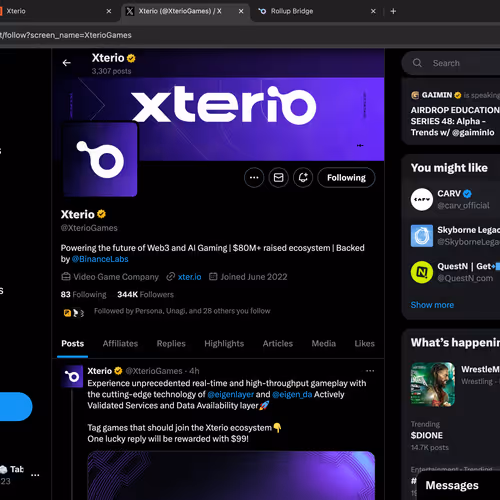Close the Xterio (@XterioGames) / X tab
This screenshot has height=500, width=500.
(241, 11)
